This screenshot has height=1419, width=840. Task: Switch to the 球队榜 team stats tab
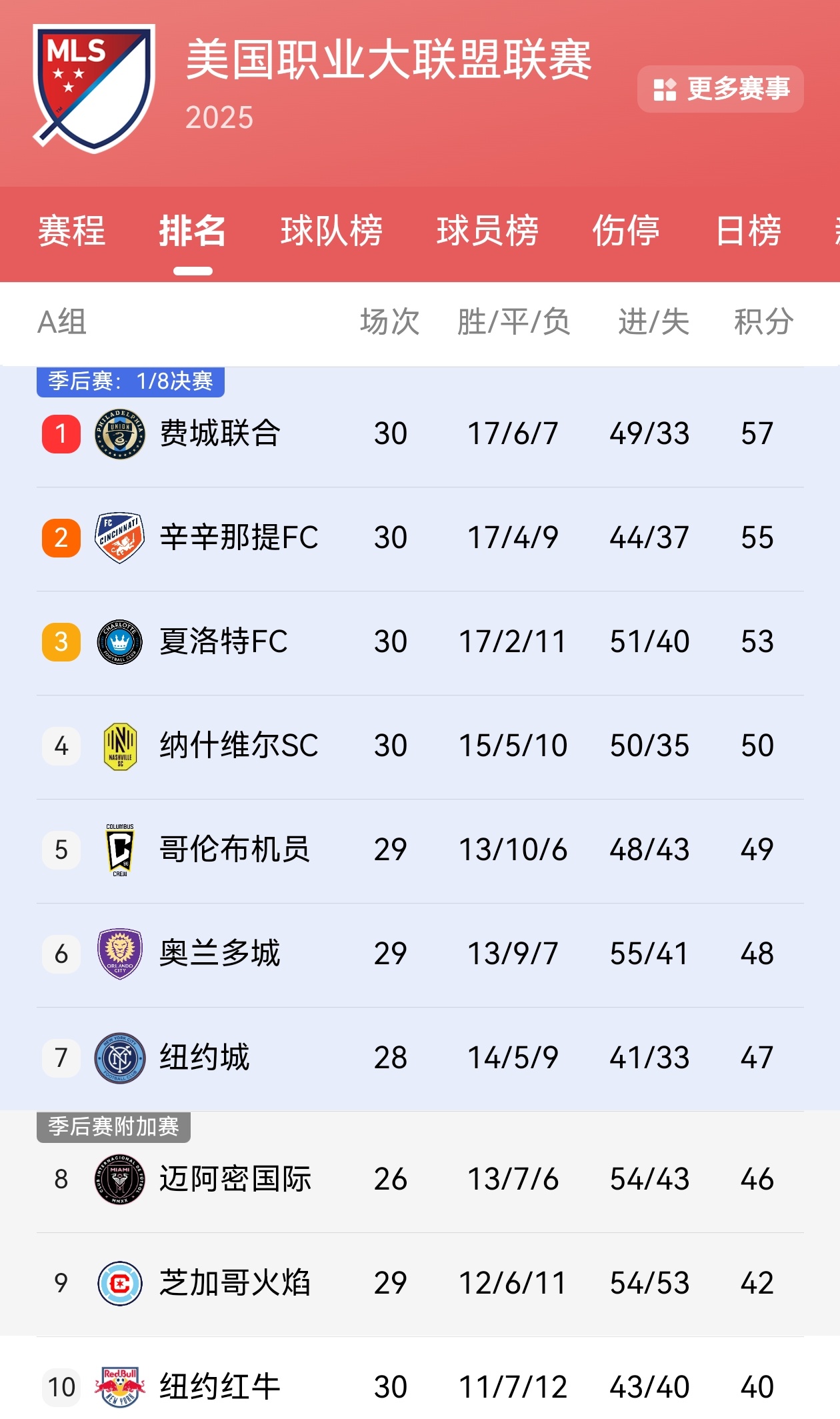[331, 231]
